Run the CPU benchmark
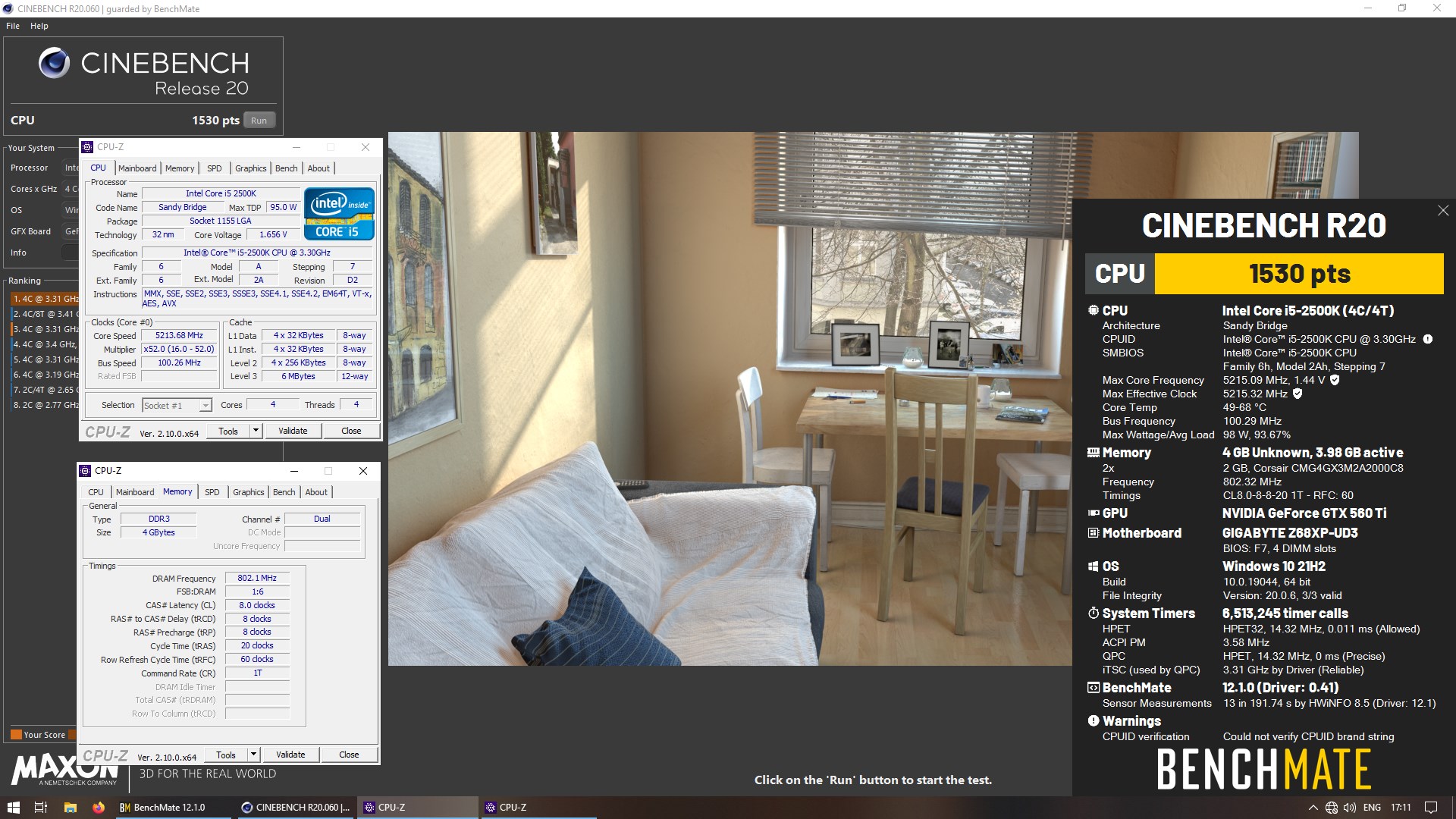The height and width of the screenshot is (819, 1456). pos(259,121)
